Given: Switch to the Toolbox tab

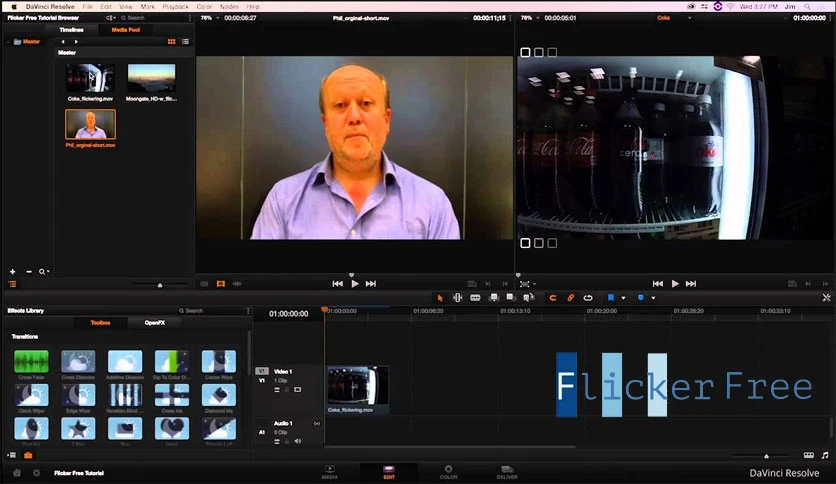Looking at the screenshot, I should click(x=100, y=322).
